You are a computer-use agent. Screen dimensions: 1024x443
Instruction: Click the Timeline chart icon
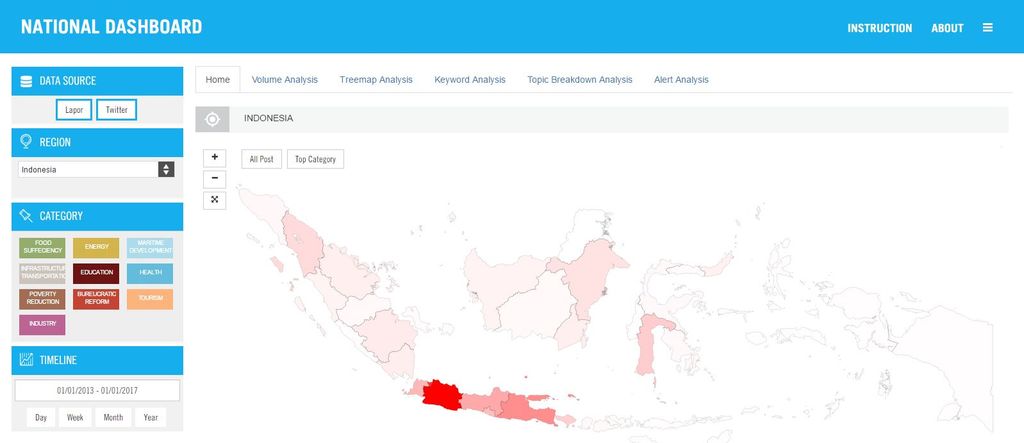pyautogui.click(x=26, y=359)
